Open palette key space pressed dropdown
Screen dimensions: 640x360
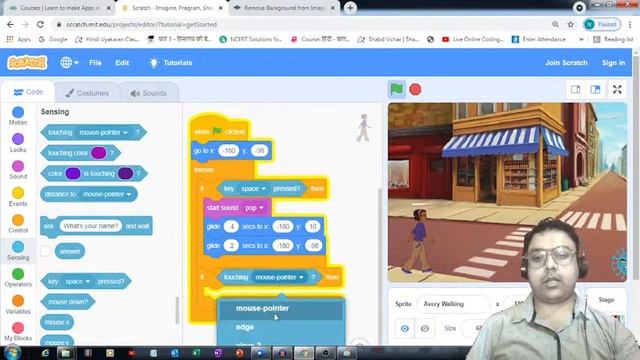pyautogui.click(x=78, y=282)
